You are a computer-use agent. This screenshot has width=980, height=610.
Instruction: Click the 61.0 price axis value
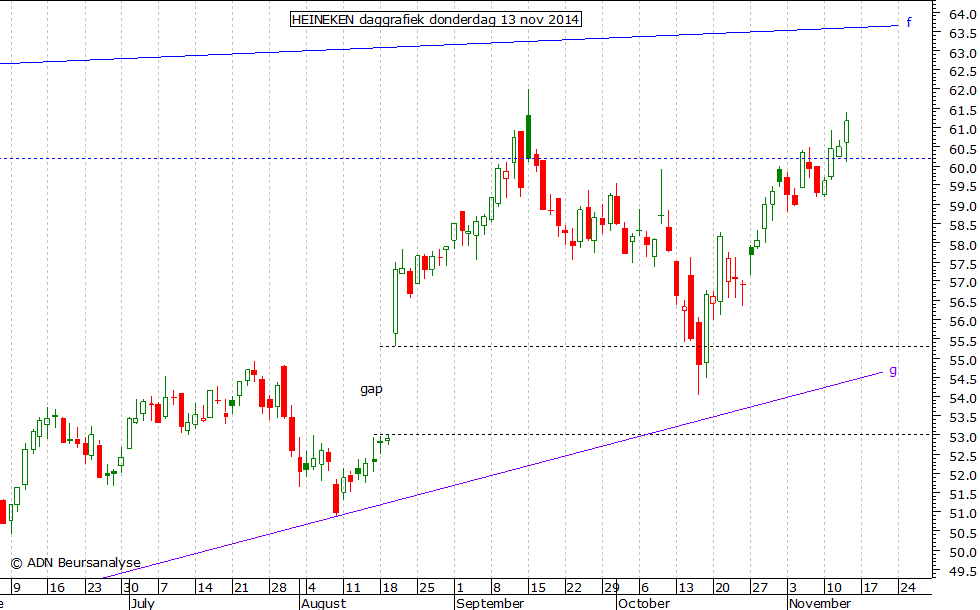(962, 130)
